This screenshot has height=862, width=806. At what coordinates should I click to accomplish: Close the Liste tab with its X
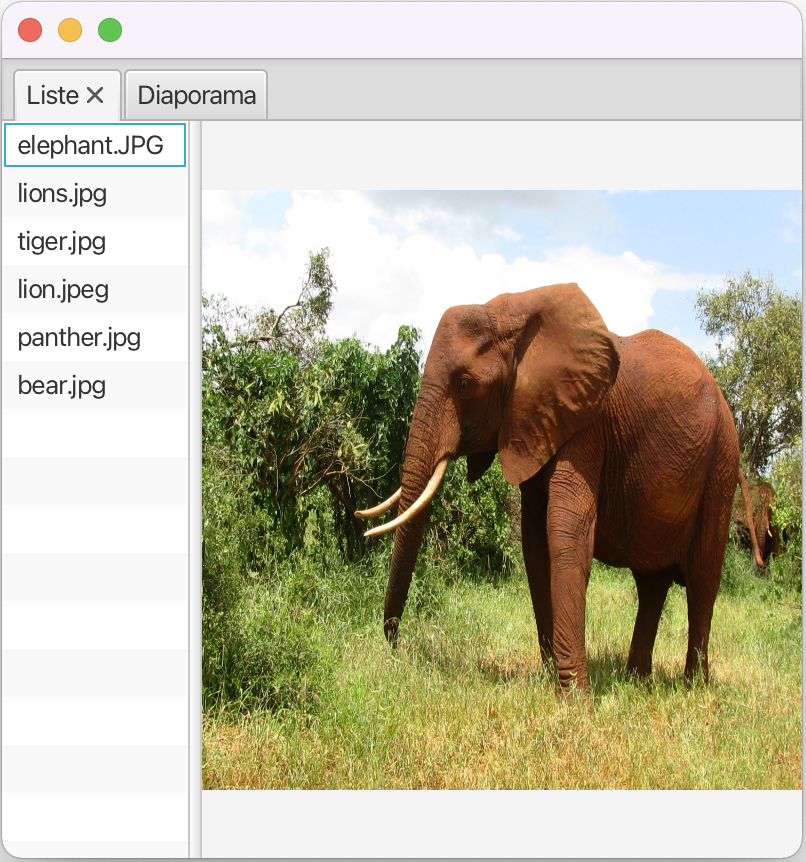click(95, 96)
